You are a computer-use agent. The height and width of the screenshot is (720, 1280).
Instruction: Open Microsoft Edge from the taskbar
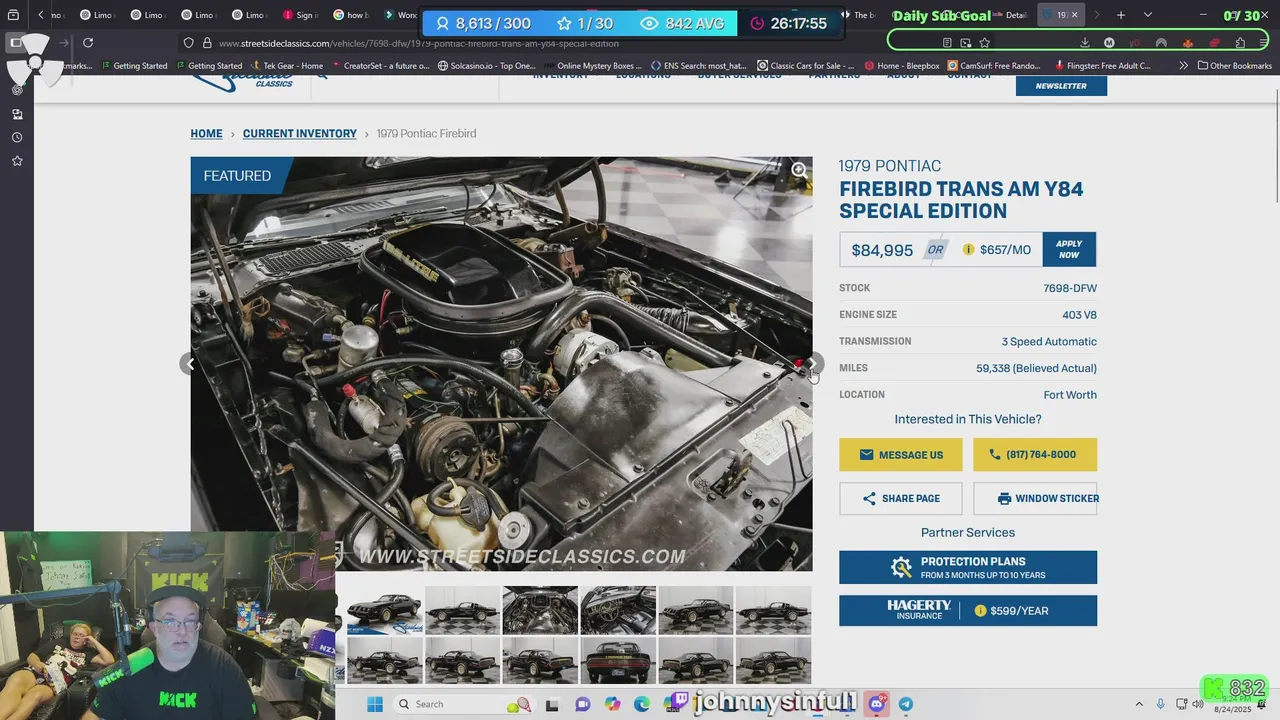tap(642, 704)
